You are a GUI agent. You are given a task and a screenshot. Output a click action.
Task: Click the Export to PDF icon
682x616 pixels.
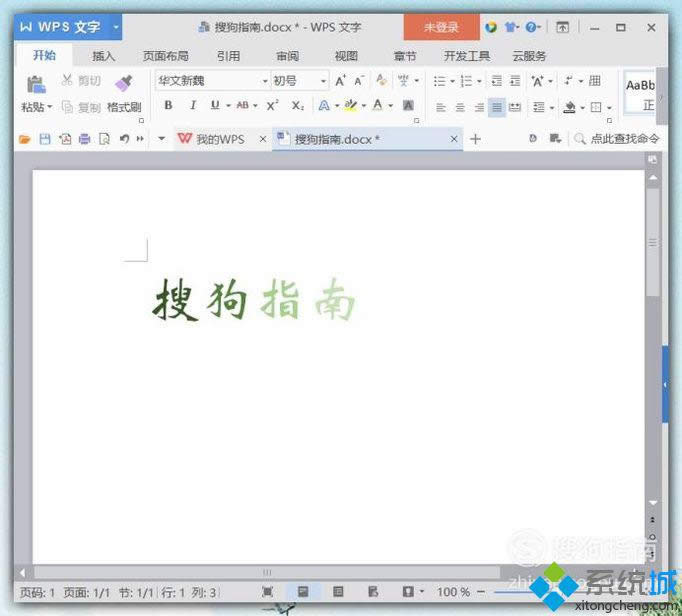(x=65, y=139)
